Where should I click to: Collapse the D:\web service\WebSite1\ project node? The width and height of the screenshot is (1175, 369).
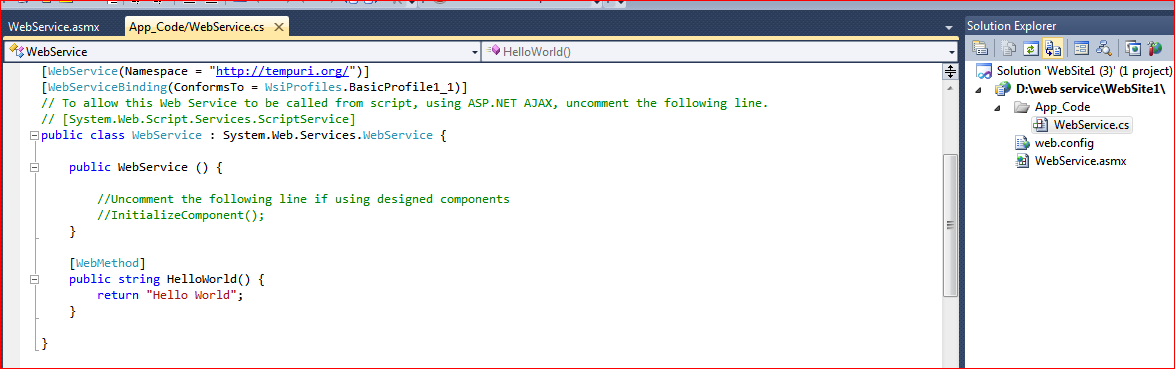tap(980, 89)
